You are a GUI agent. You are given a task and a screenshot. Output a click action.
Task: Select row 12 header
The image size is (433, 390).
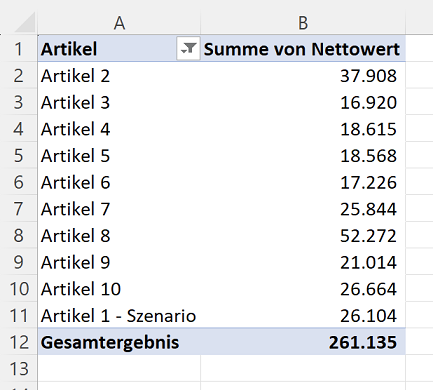point(19,342)
